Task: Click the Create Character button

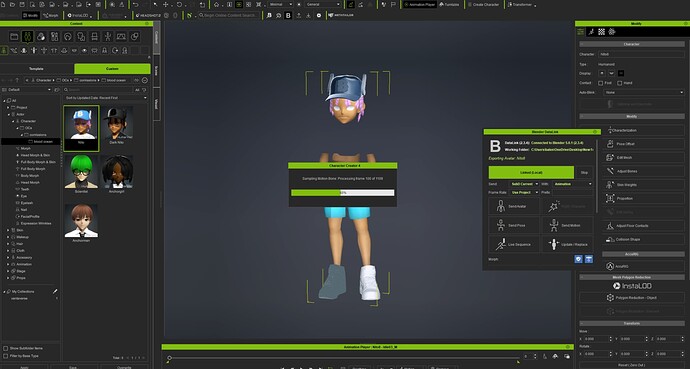Action: (483, 4)
